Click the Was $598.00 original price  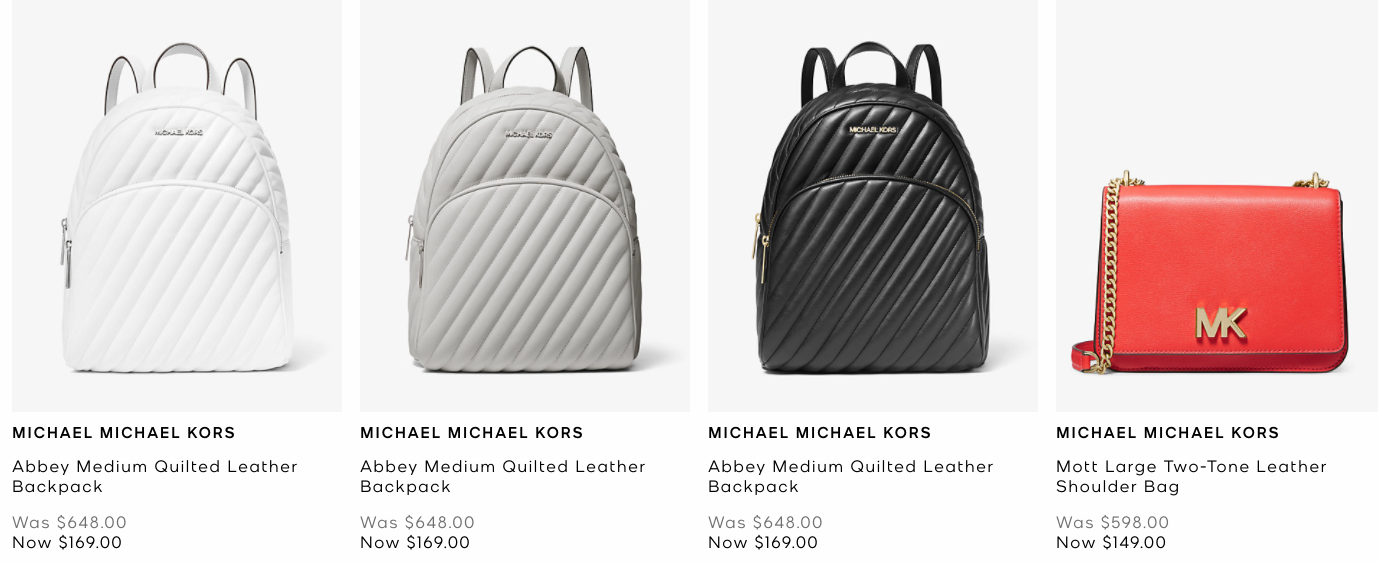tap(1113, 522)
